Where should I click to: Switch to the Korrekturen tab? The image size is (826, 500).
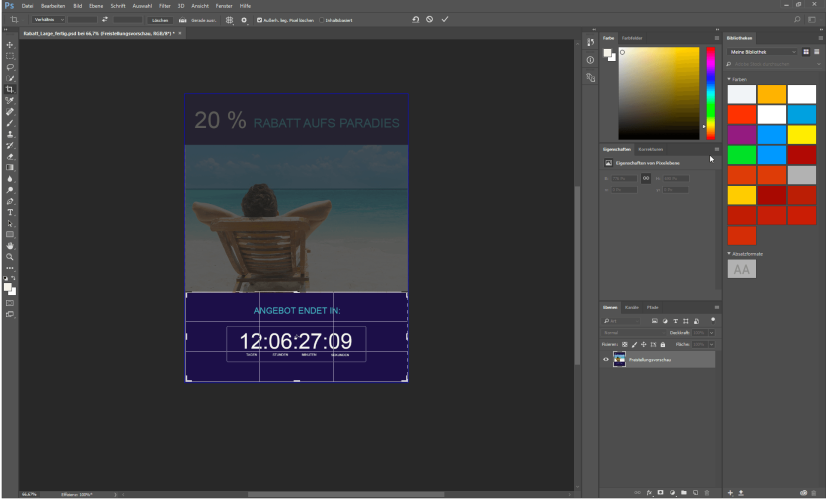(651, 149)
